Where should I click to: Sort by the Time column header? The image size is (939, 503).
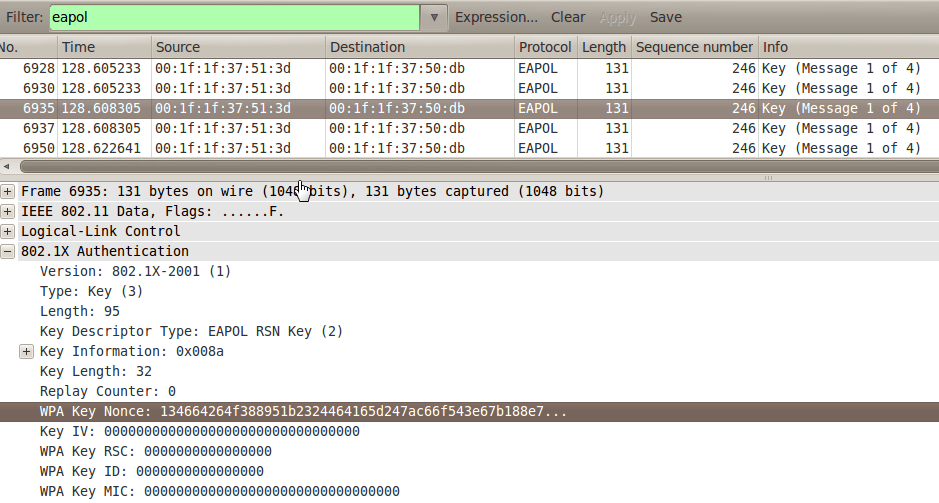click(104, 47)
